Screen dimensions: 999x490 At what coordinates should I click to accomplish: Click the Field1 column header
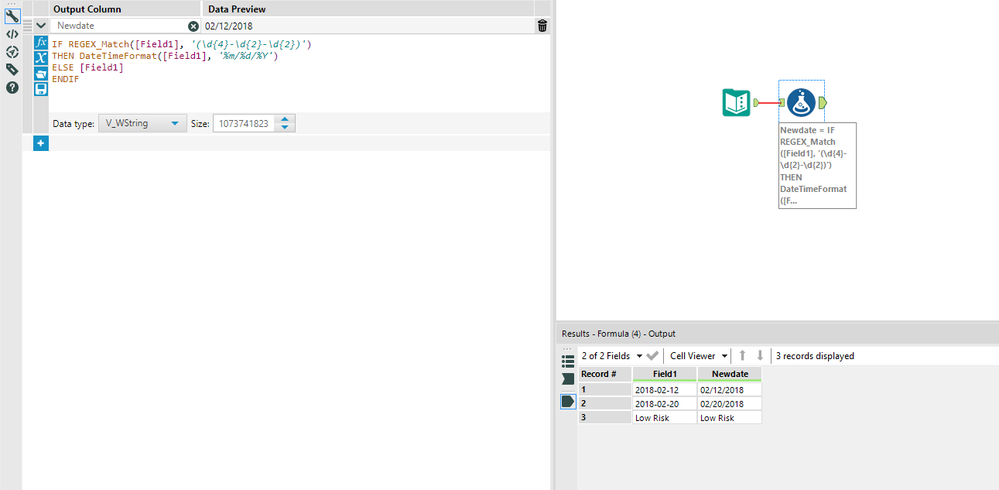click(x=665, y=374)
